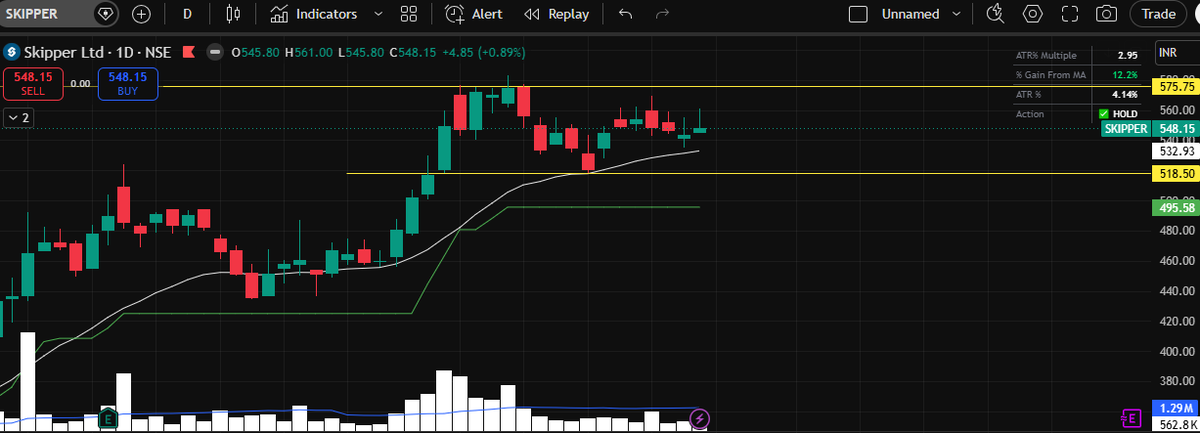The width and height of the screenshot is (1200, 433).
Task: Sell at 548.15
Action: 33,83
